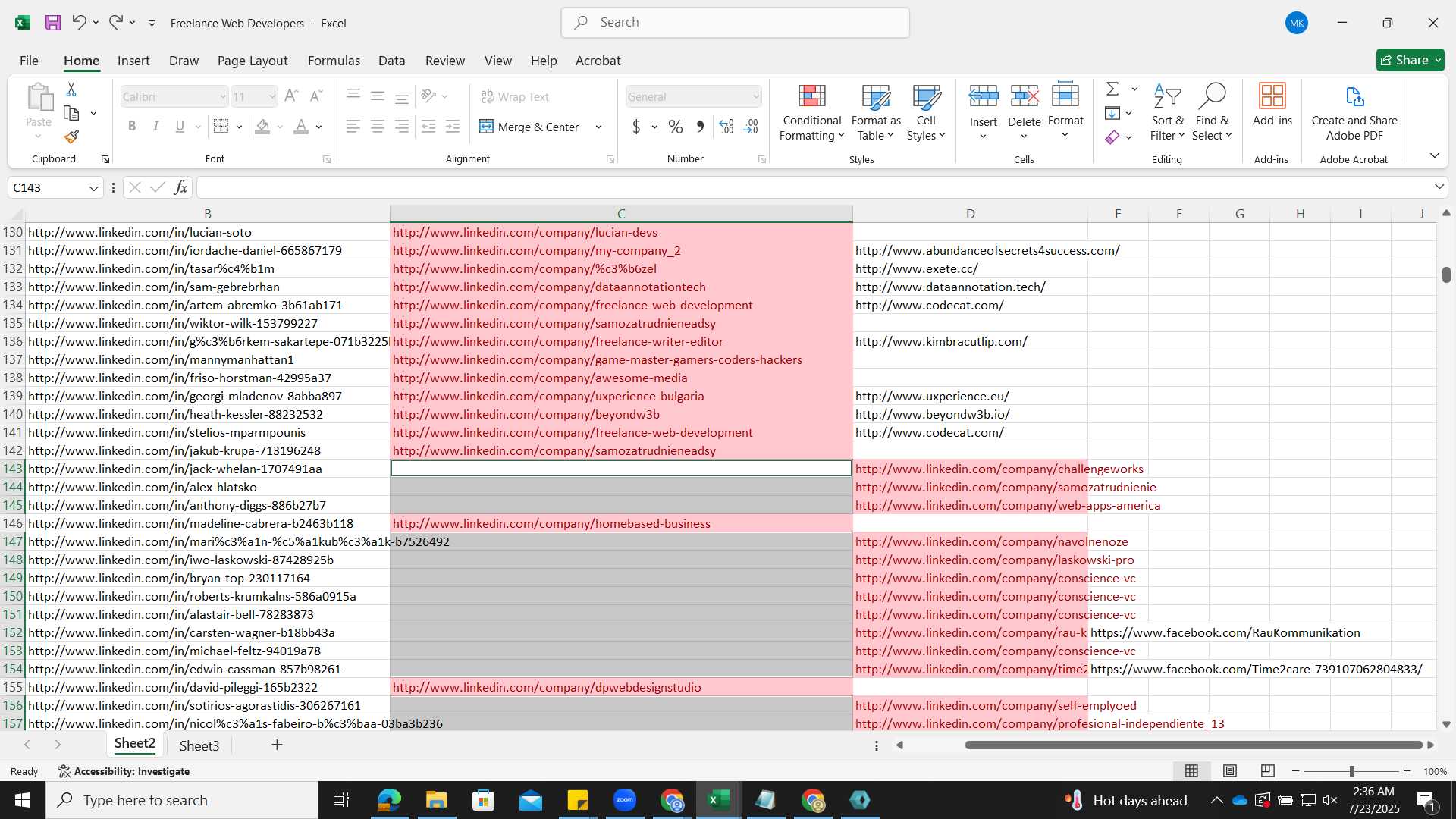This screenshot has width=1456, height=819.
Task: Toggle Italic formatting
Action: click(x=156, y=127)
